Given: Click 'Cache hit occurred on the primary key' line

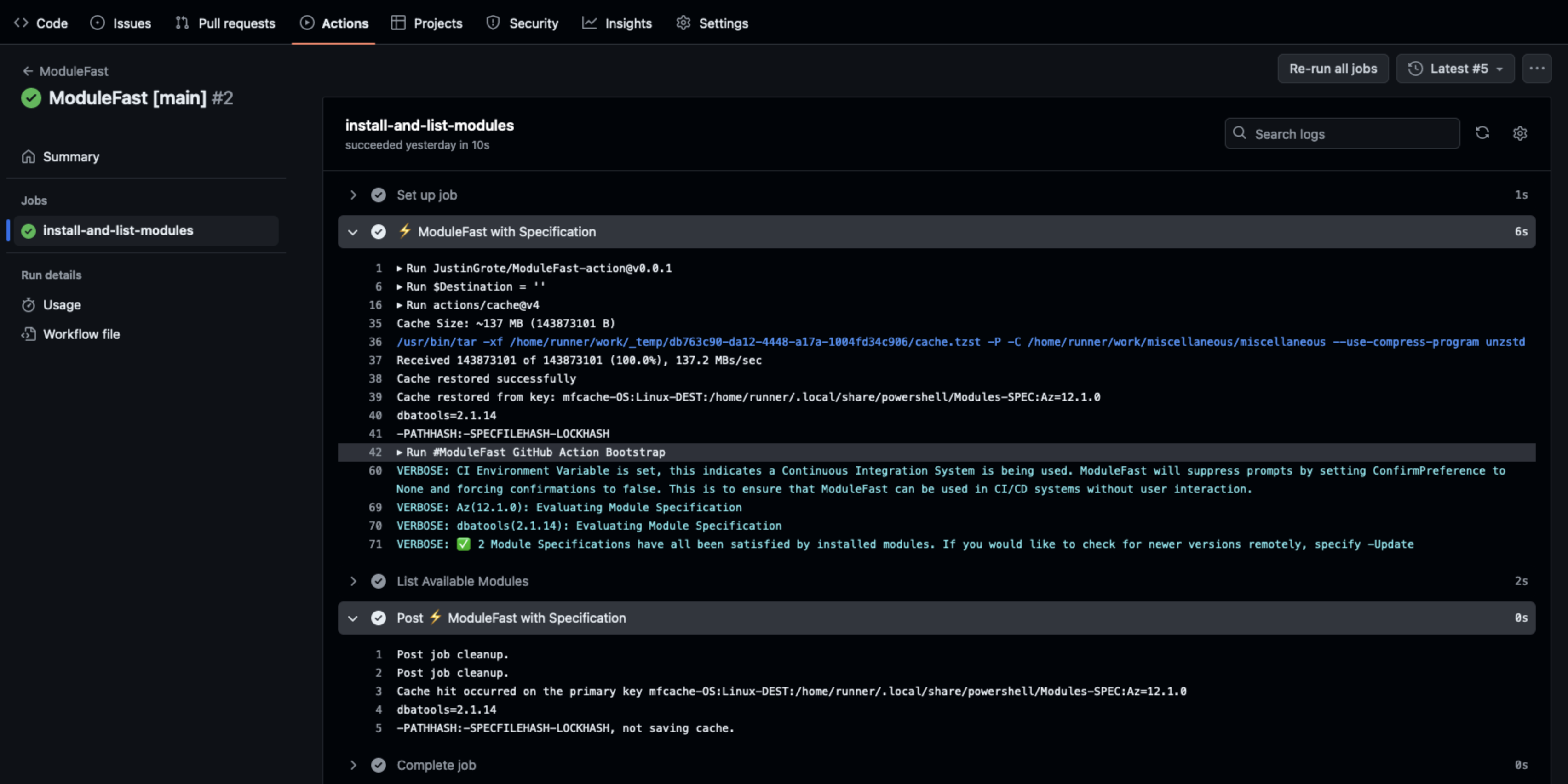Looking at the screenshot, I should [x=791, y=692].
